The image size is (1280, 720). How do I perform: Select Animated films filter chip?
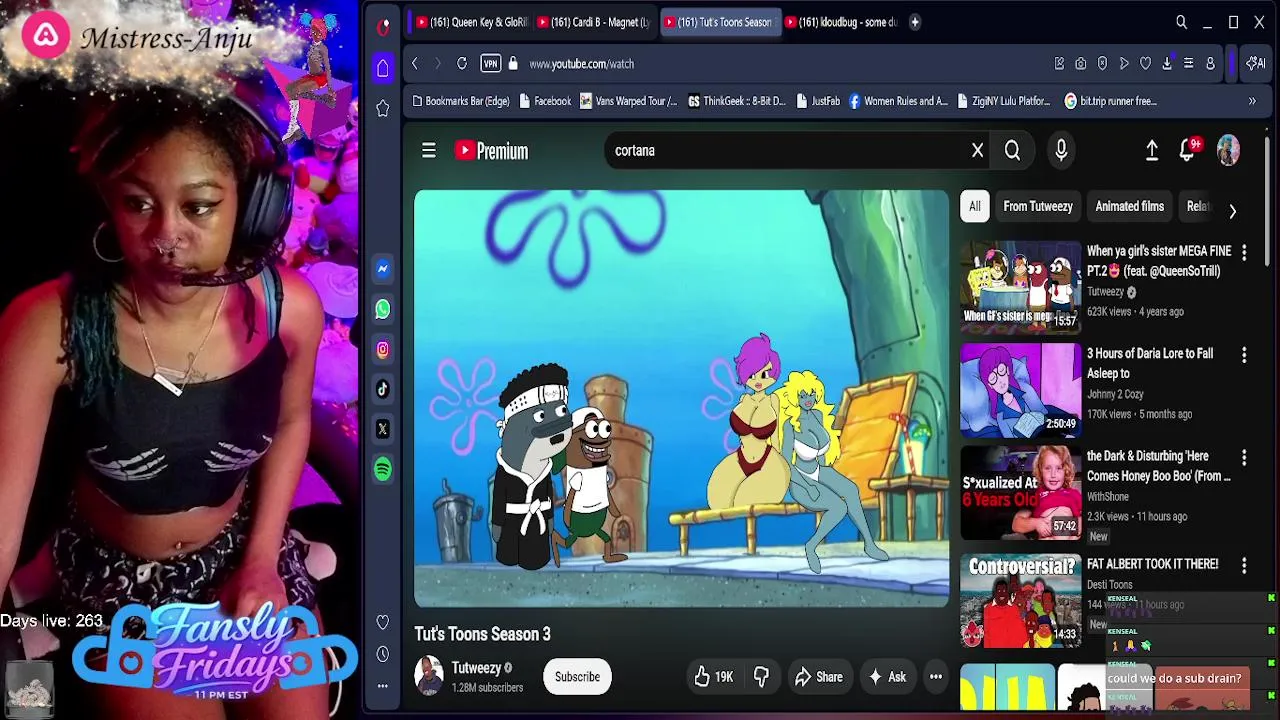1130,207
